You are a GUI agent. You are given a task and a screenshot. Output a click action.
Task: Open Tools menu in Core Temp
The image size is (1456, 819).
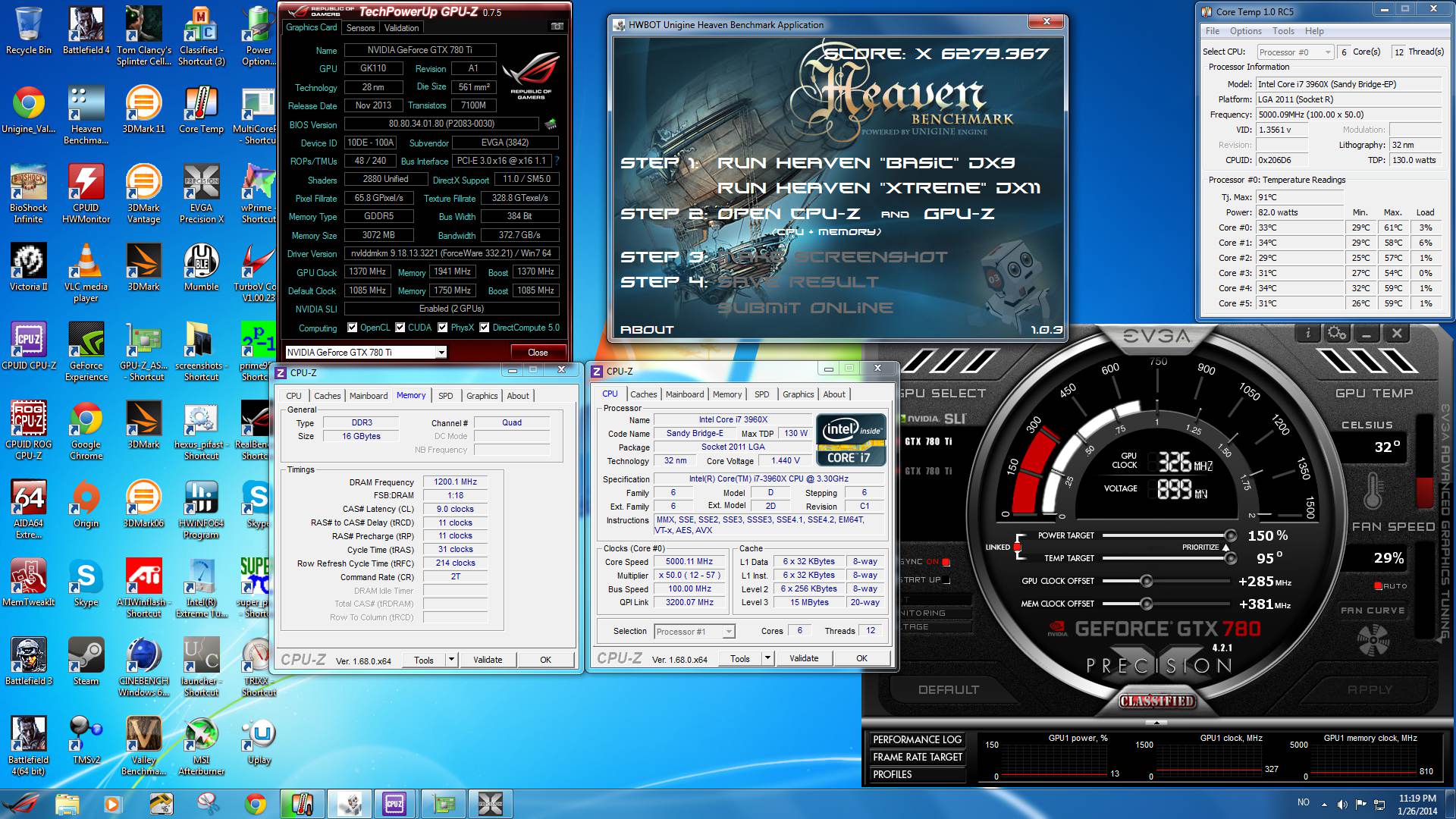pos(1283,31)
